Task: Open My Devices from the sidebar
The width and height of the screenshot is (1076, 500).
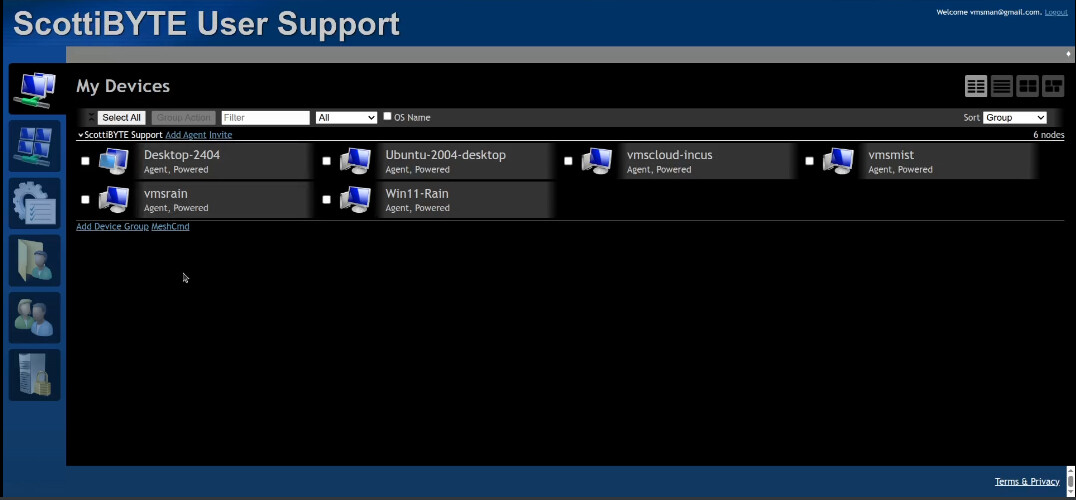Action: (35, 89)
